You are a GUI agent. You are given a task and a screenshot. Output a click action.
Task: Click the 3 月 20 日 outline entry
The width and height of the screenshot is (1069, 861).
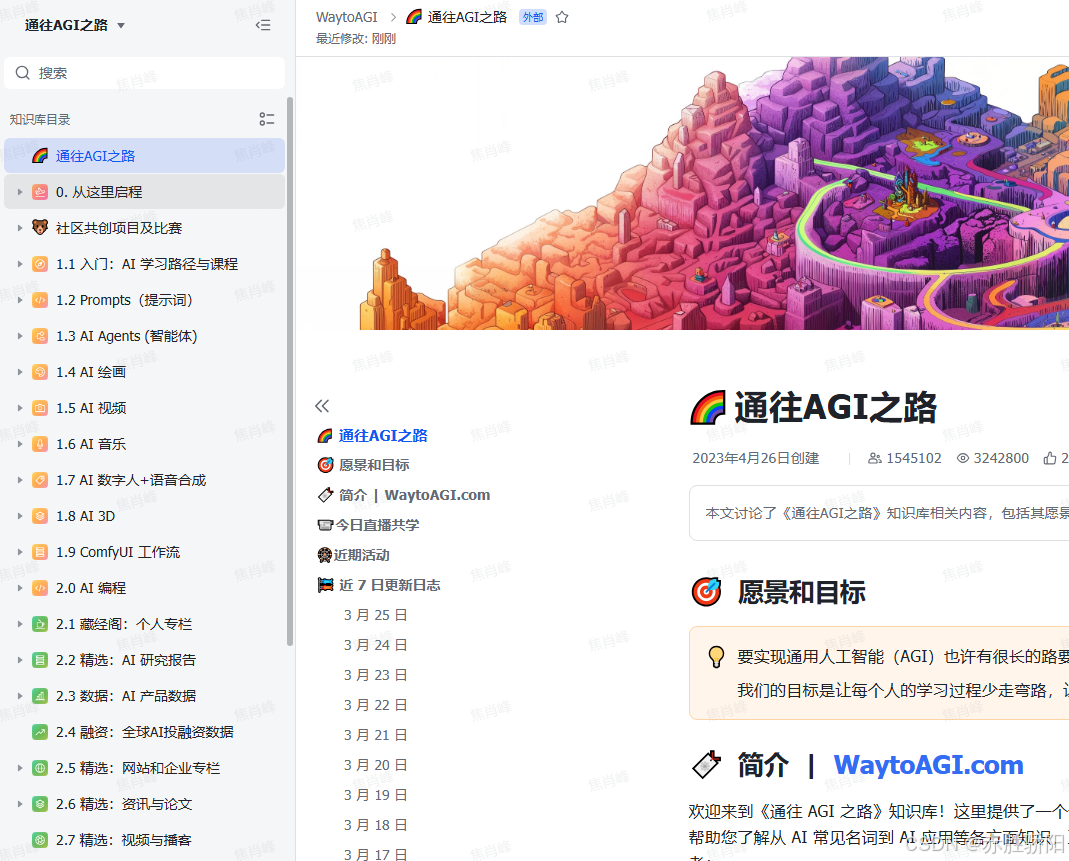375,765
